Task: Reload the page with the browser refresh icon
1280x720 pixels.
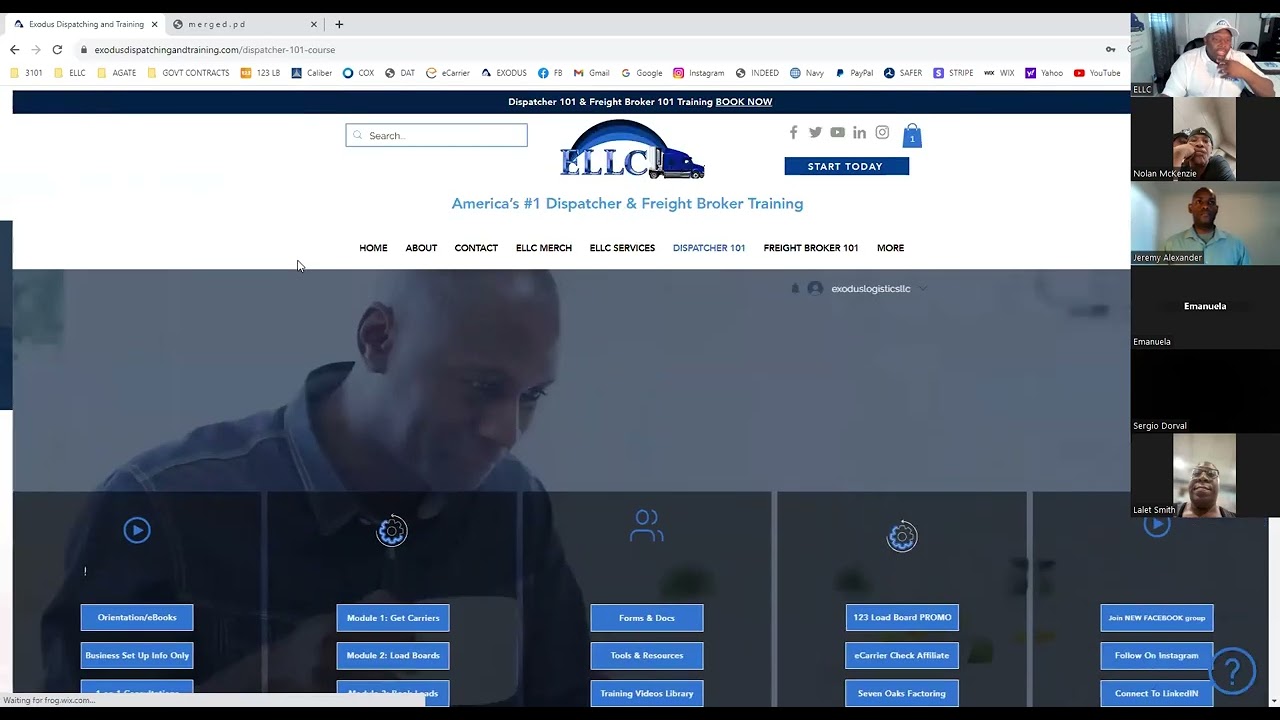Action: [x=57, y=50]
